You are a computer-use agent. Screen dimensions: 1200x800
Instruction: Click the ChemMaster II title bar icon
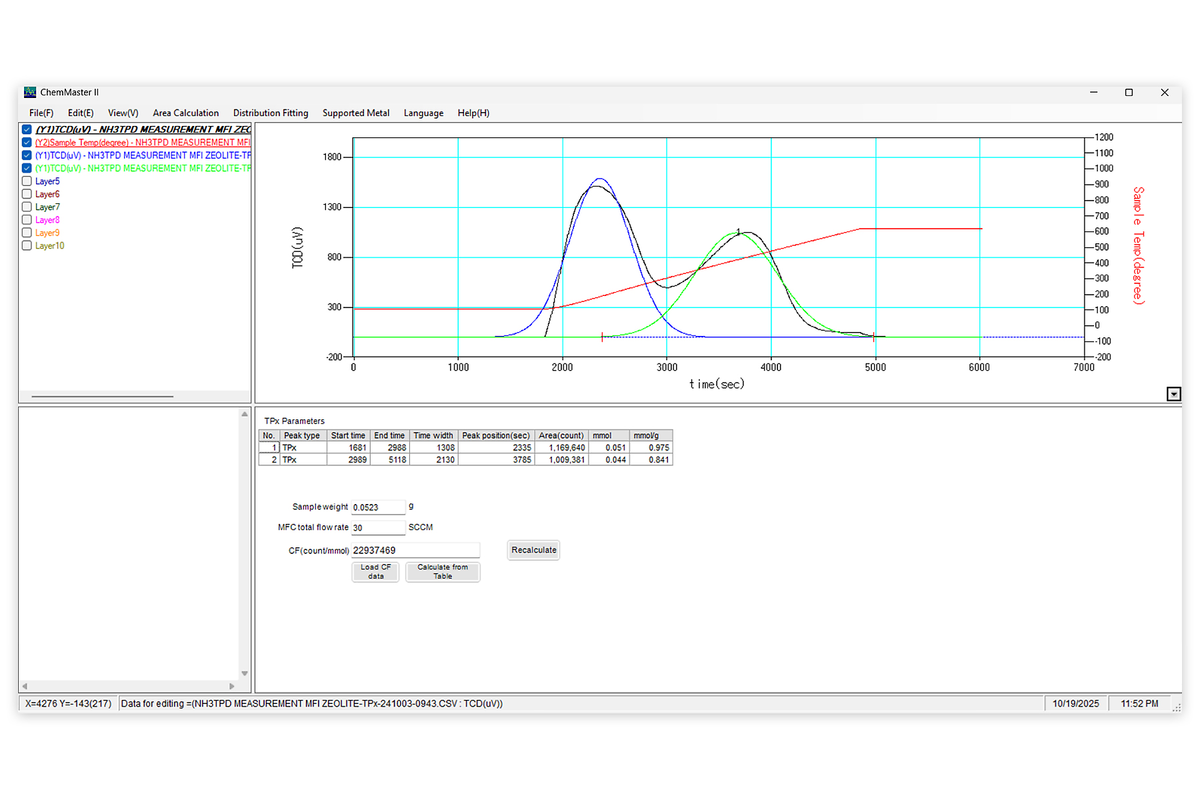pos(29,92)
